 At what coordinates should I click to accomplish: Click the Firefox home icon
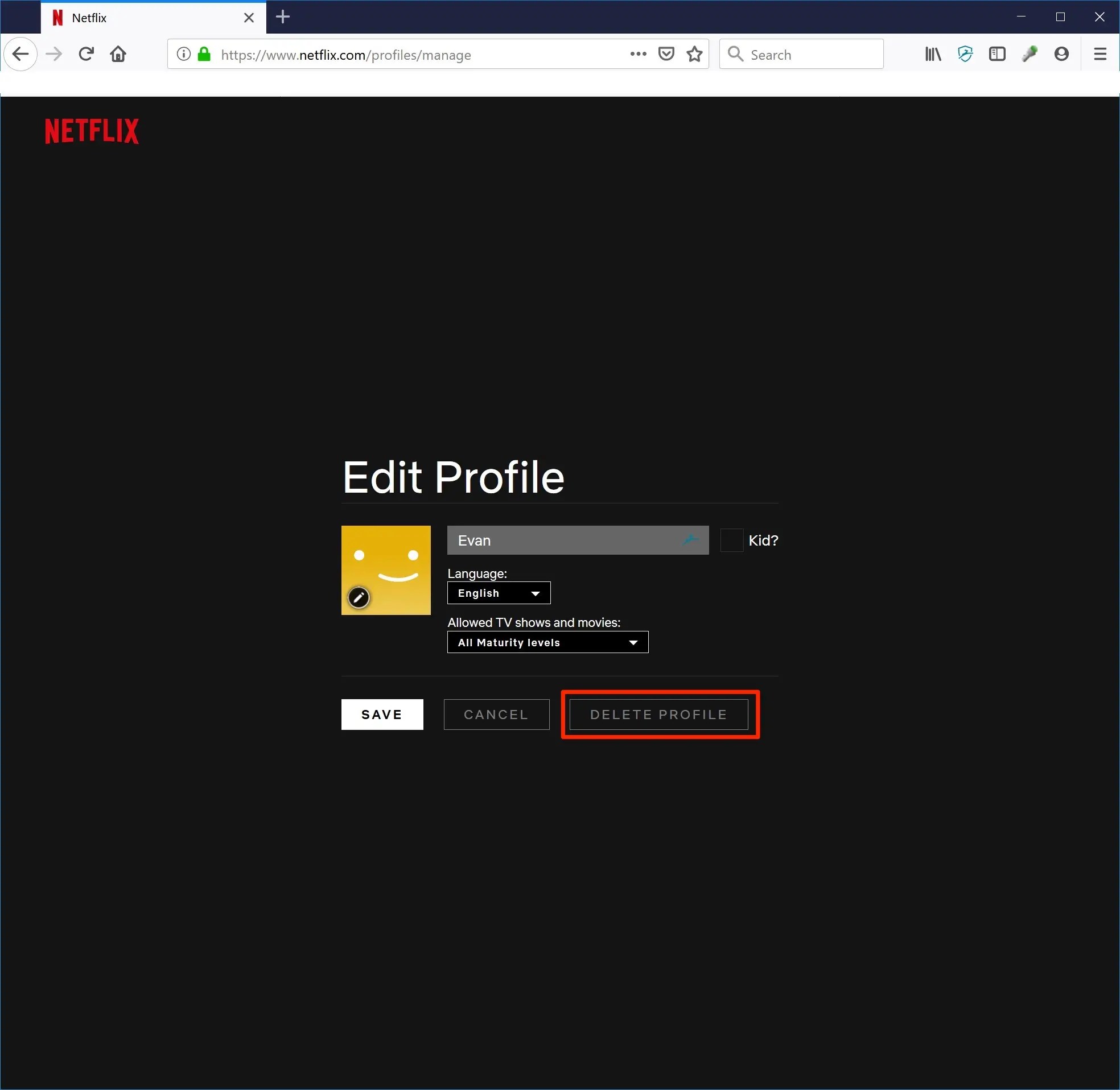[118, 55]
